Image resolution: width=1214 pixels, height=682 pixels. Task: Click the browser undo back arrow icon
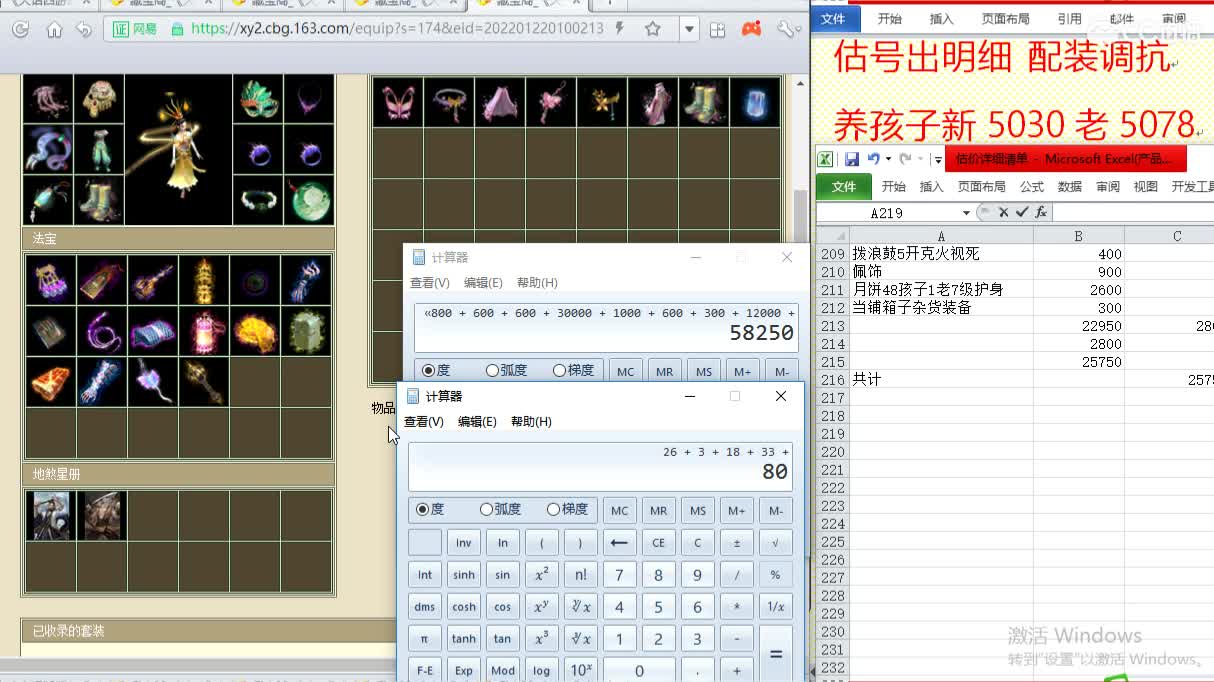click(85, 30)
